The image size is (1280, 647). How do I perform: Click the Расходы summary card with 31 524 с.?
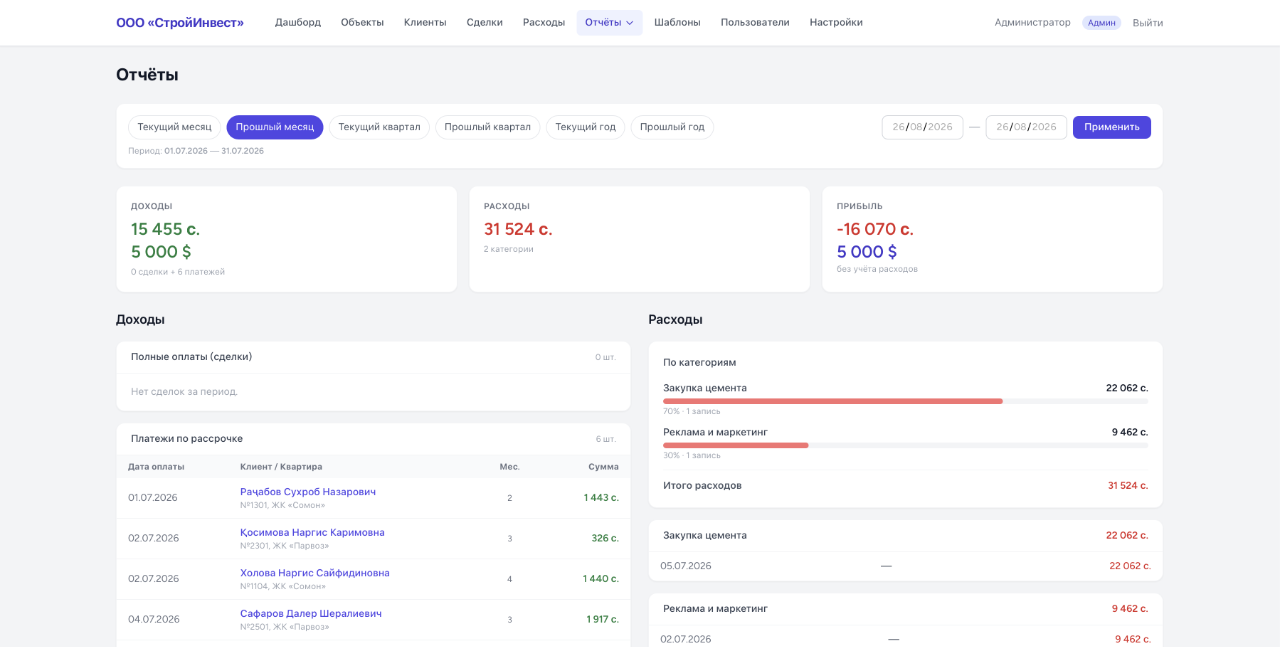tap(639, 239)
